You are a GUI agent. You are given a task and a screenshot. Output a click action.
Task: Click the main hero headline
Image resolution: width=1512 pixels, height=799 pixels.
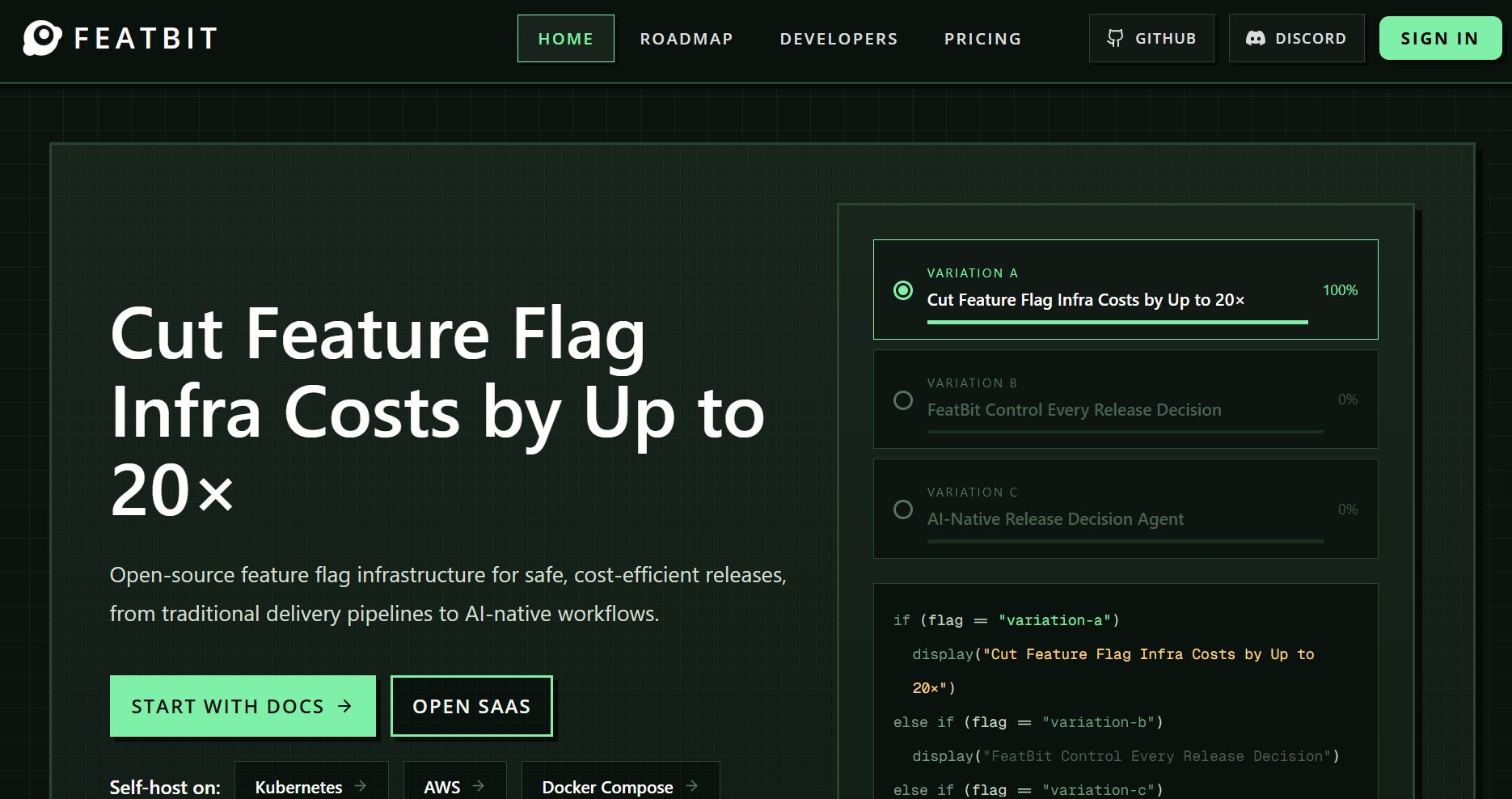point(437,412)
